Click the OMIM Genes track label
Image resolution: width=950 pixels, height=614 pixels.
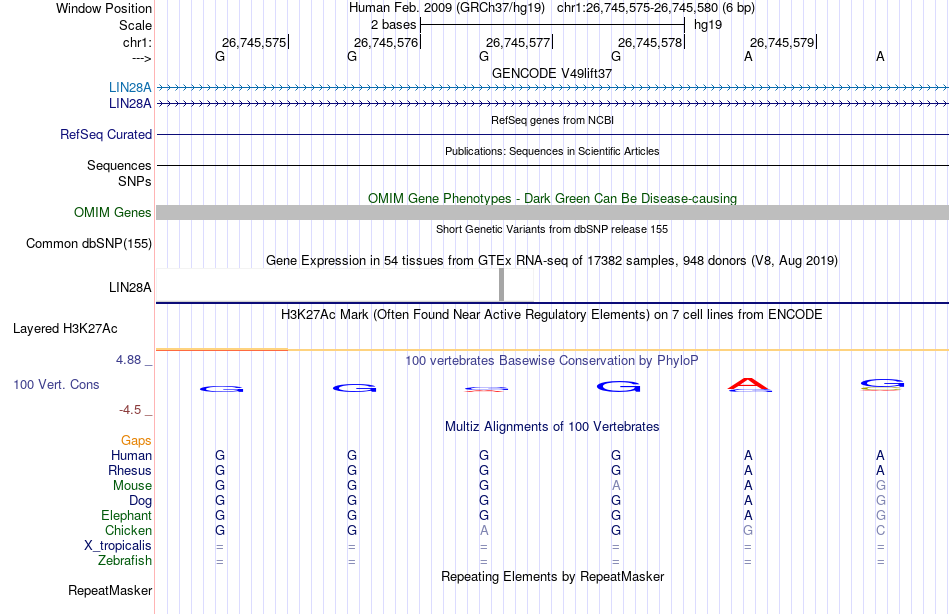112,213
